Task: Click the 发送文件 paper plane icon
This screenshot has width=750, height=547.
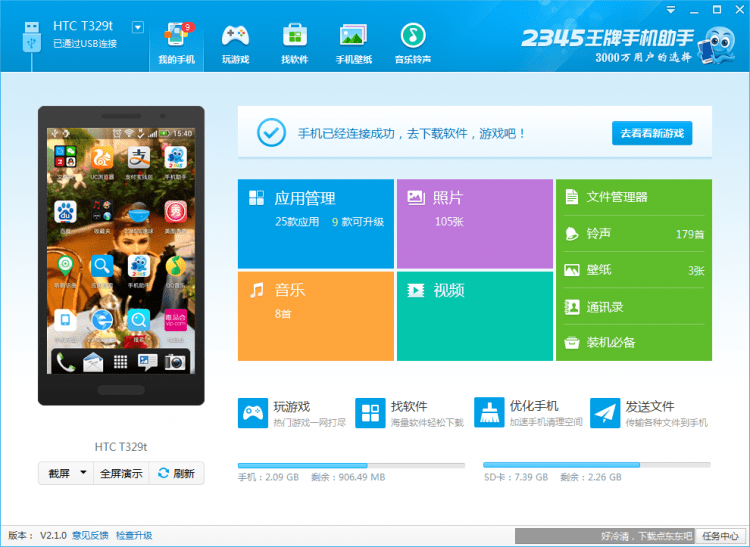Action: pos(604,412)
